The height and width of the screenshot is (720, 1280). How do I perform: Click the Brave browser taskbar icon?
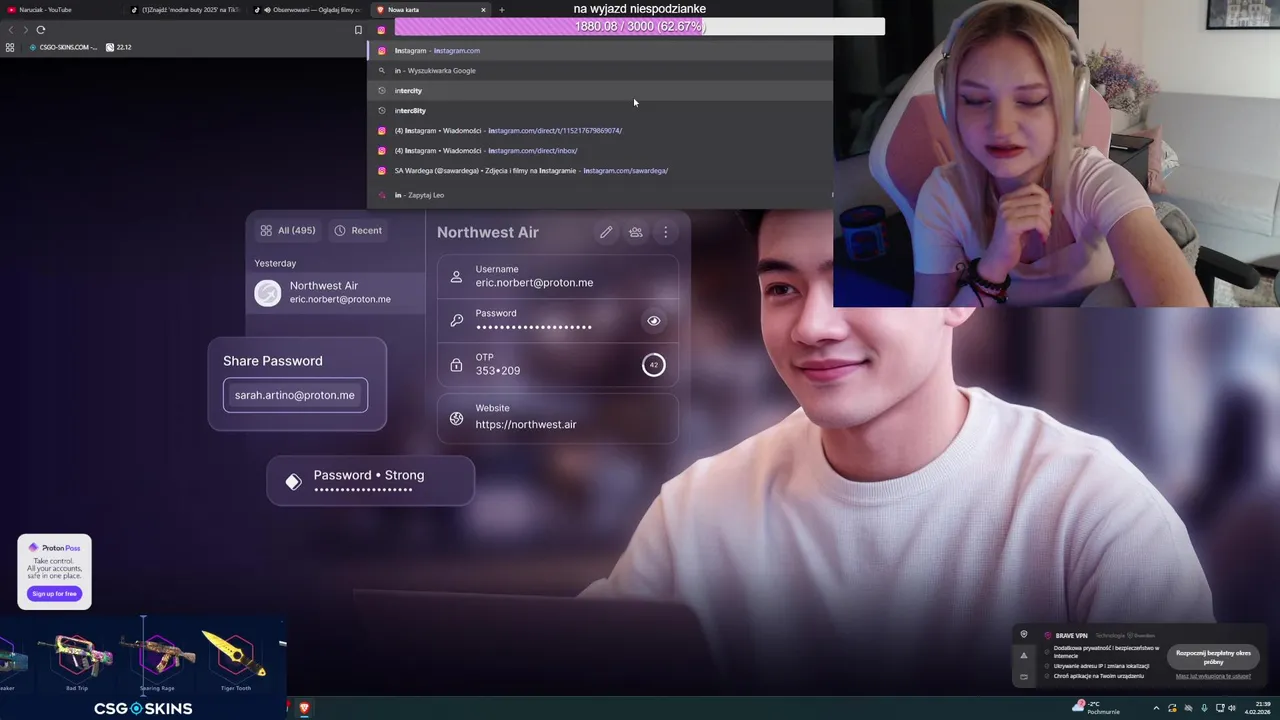[304, 708]
